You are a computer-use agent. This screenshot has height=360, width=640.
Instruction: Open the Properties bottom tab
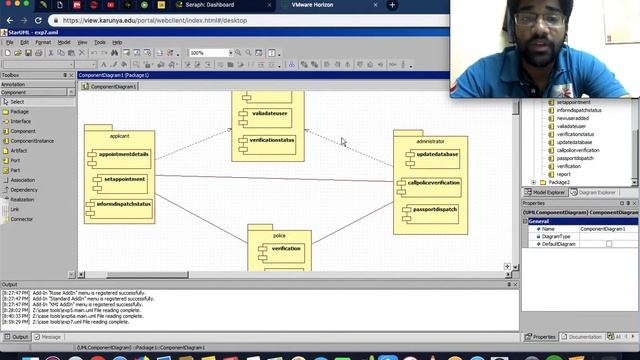[x=540, y=337]
